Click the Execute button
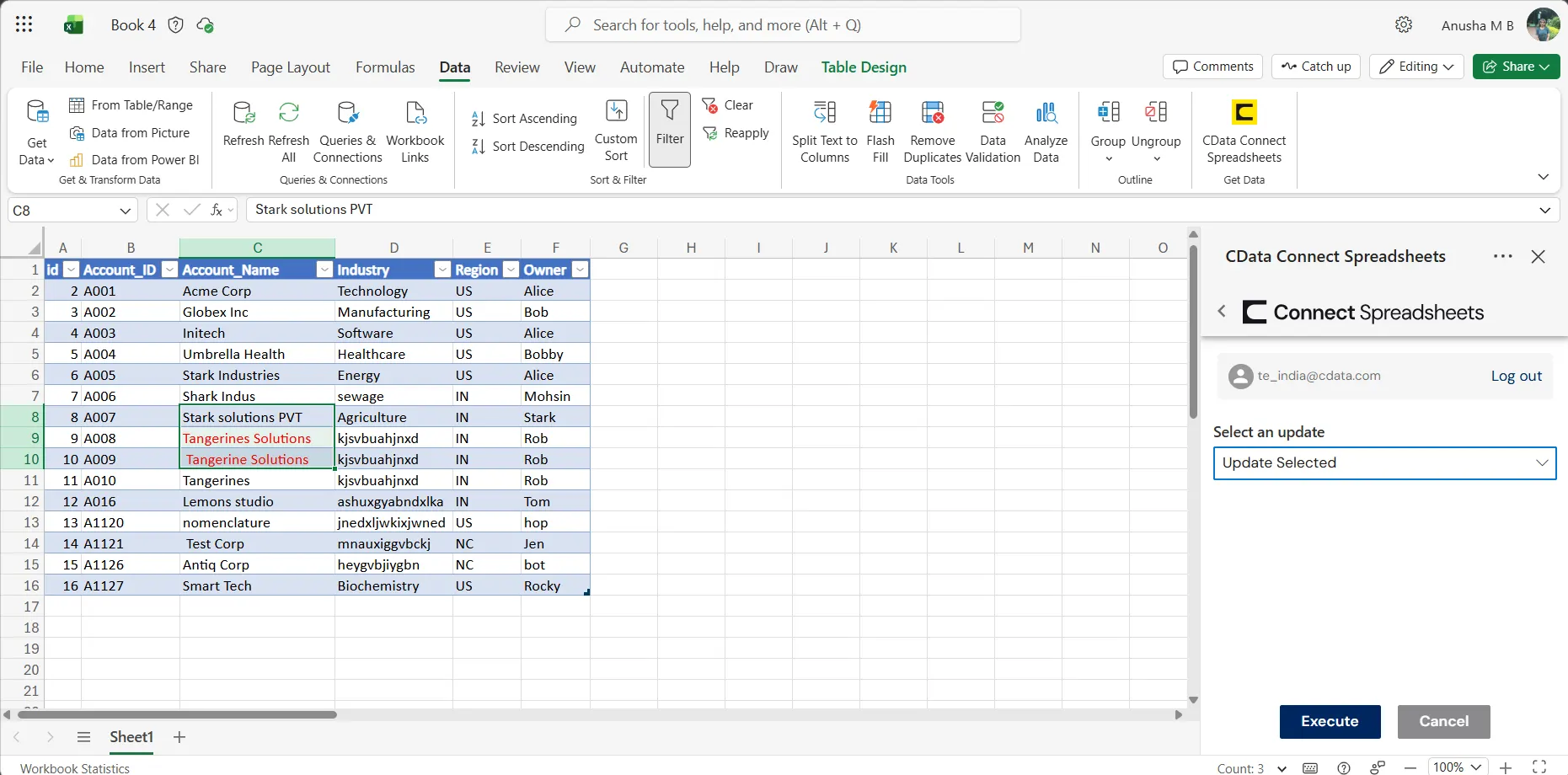This screenshot has height=775, width=1568. (1330, 721)
